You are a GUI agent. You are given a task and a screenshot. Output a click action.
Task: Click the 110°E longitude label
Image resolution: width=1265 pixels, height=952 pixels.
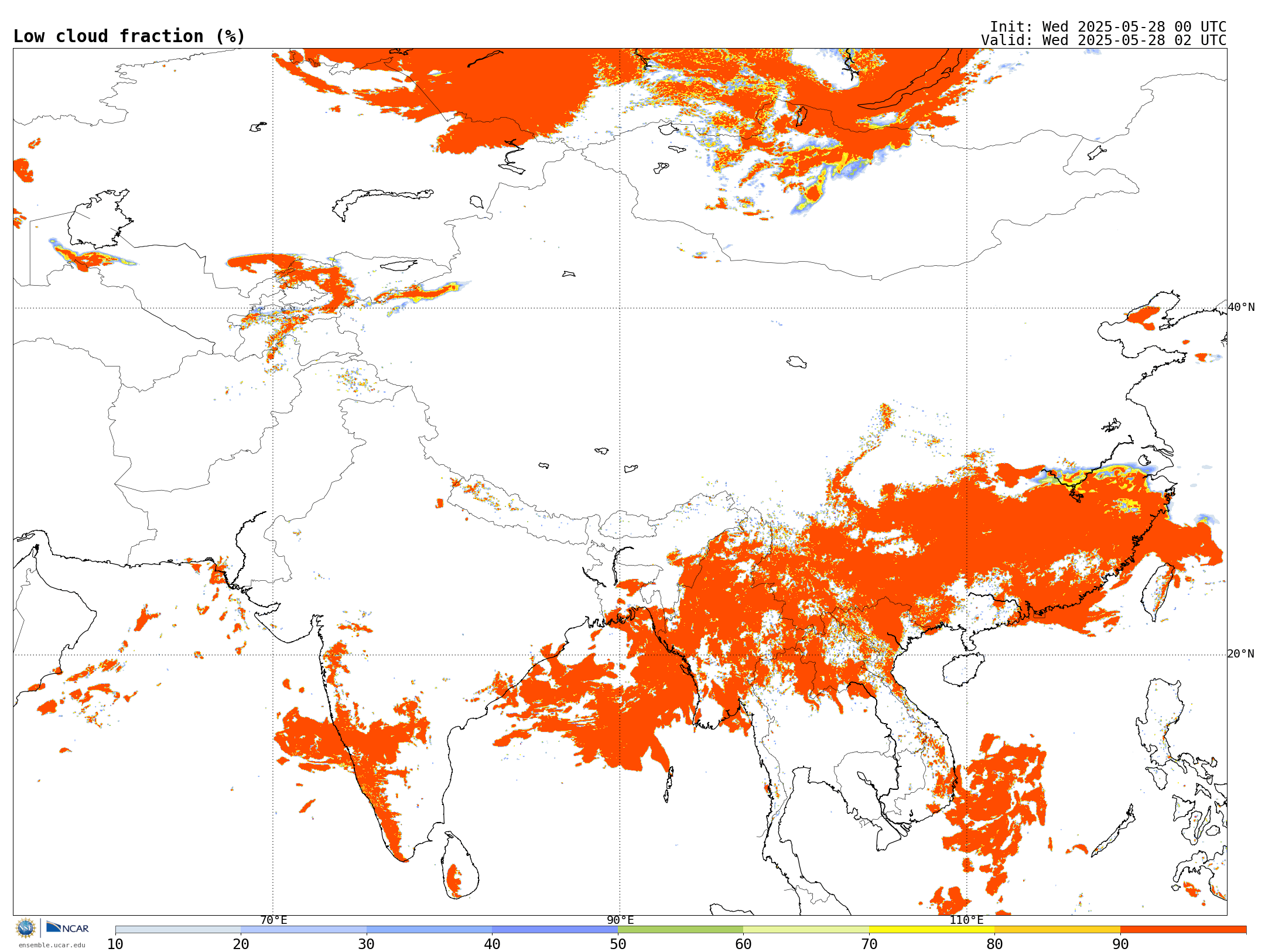point(966,920)
